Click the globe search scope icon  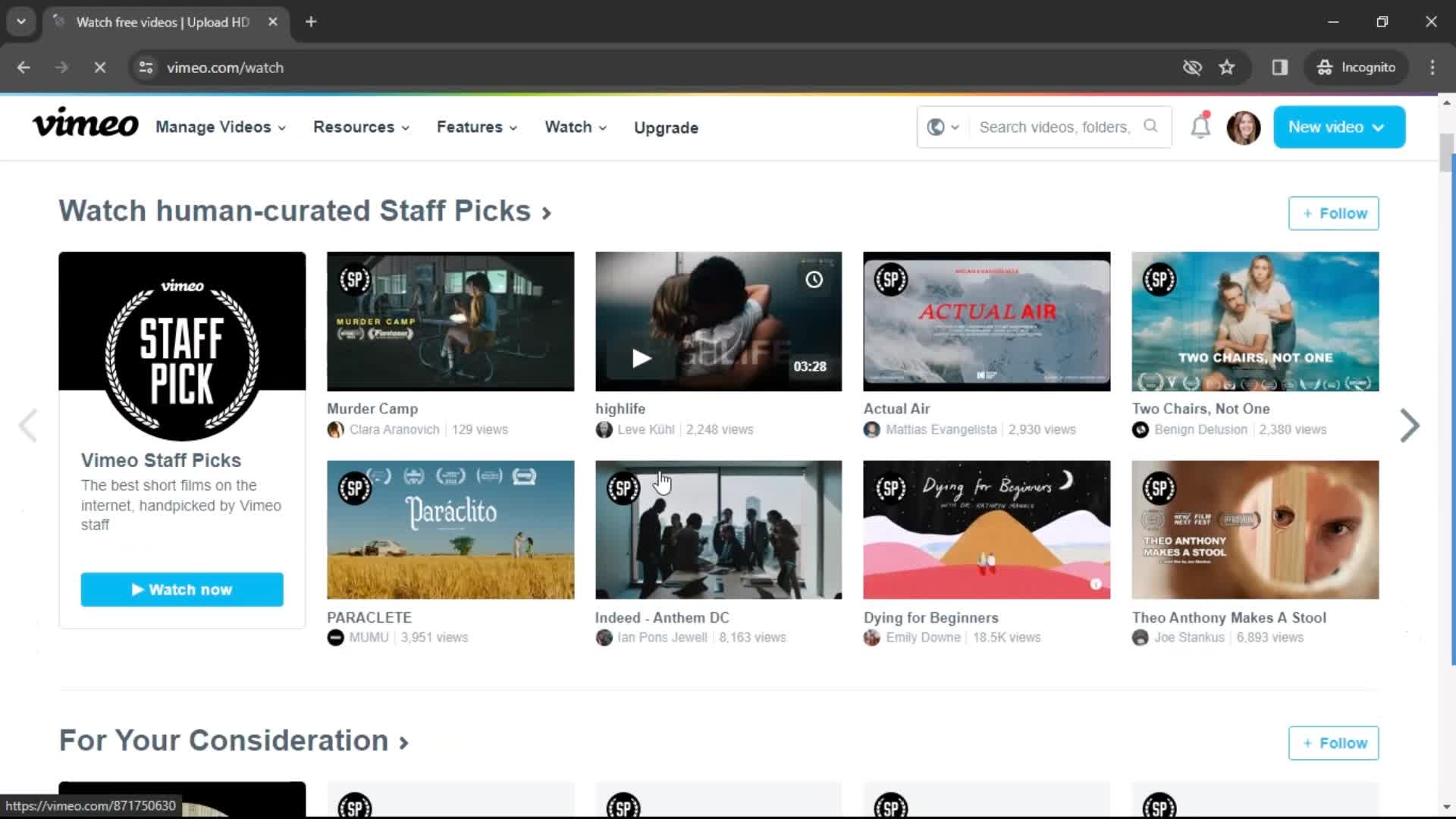coord(936,127)
